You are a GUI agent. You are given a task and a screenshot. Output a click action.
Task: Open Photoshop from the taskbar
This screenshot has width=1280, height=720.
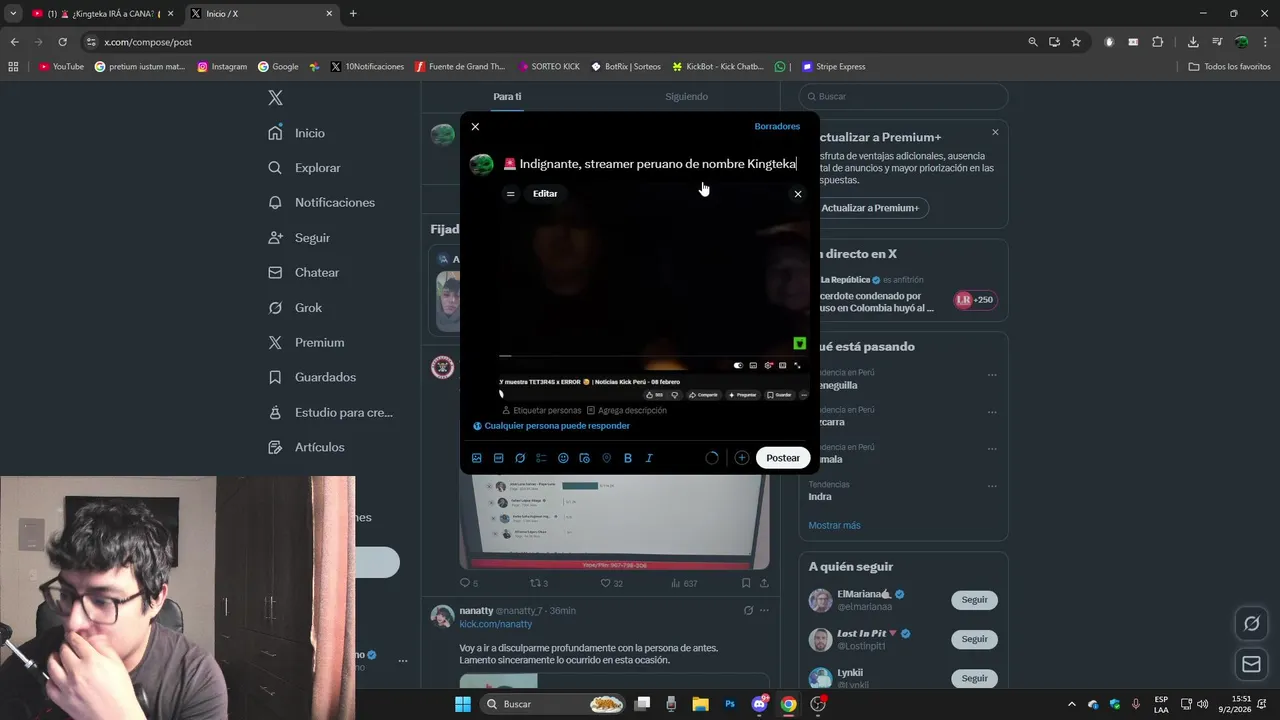click(x=730, y=704)
